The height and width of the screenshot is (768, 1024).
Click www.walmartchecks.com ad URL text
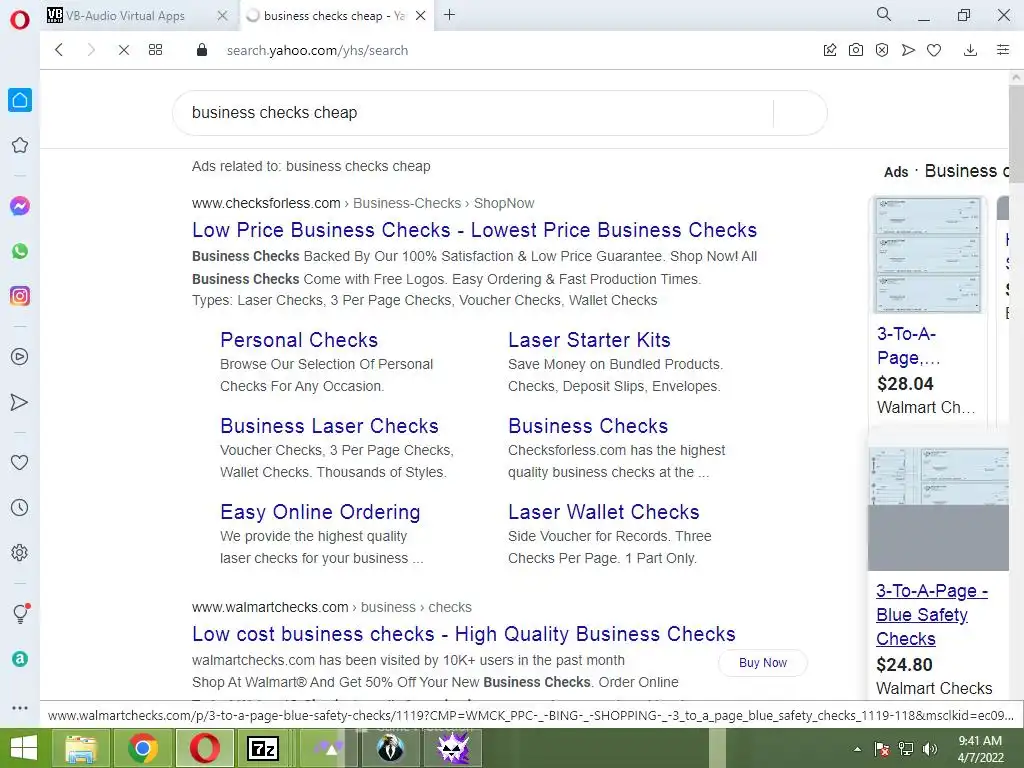[270, 607]
